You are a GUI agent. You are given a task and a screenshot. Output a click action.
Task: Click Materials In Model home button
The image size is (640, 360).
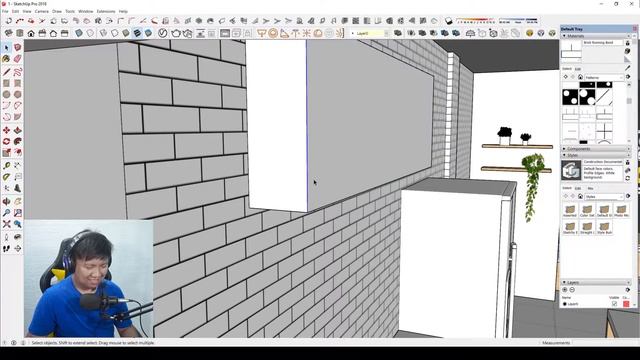[580, 77]
